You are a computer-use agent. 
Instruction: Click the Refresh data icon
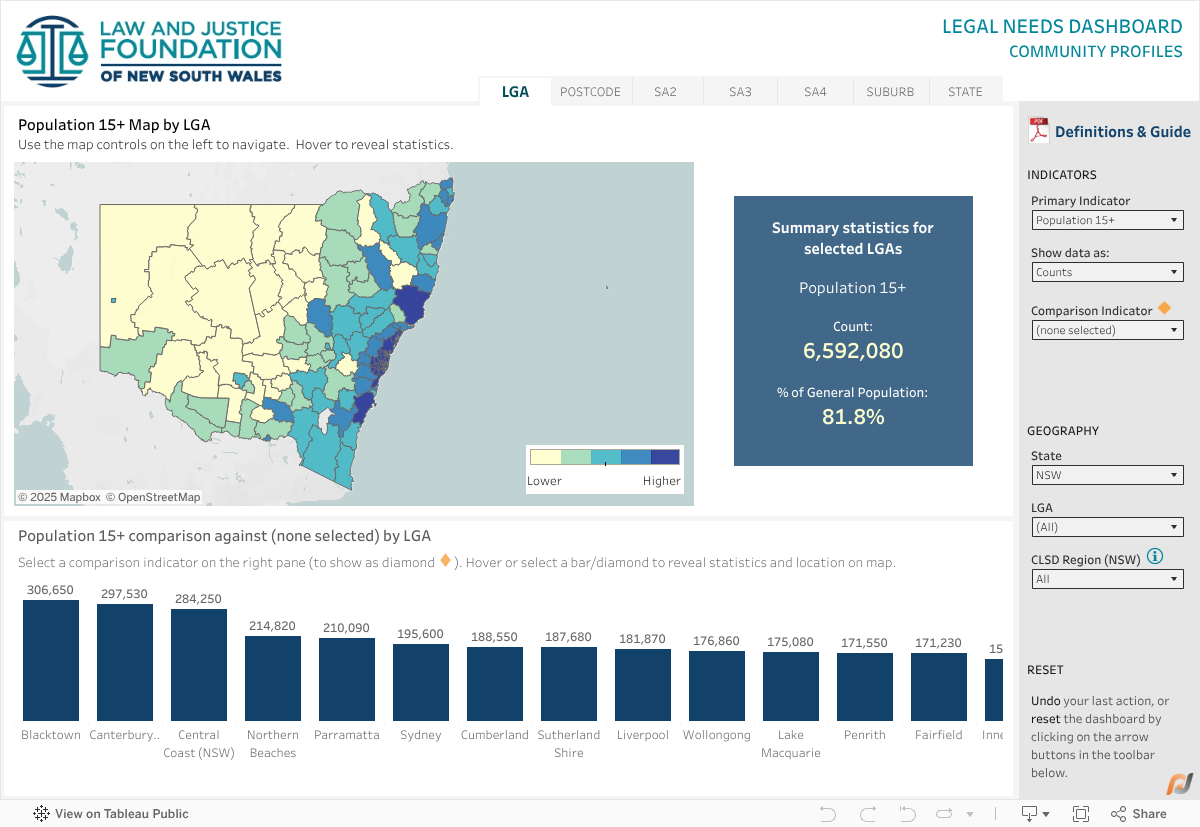(944, 813)
